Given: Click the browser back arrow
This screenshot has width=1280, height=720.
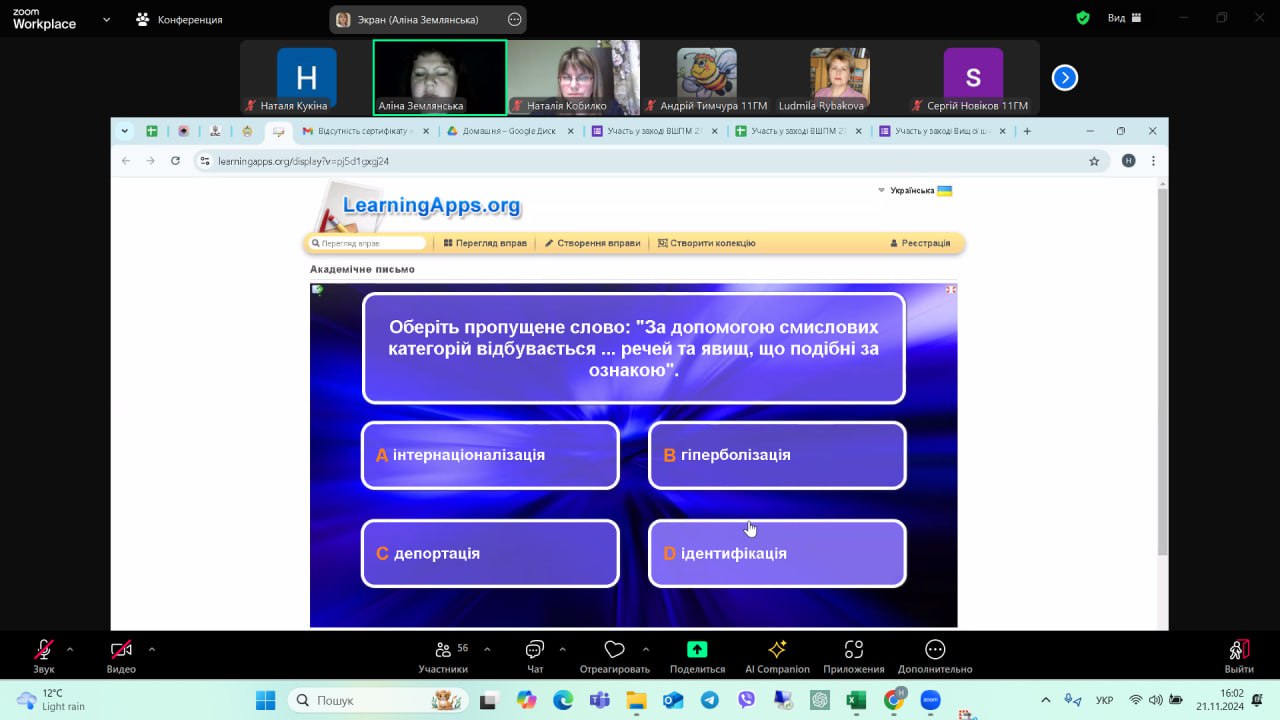Looking at the screenshot, I should click(x=126, y=161).
